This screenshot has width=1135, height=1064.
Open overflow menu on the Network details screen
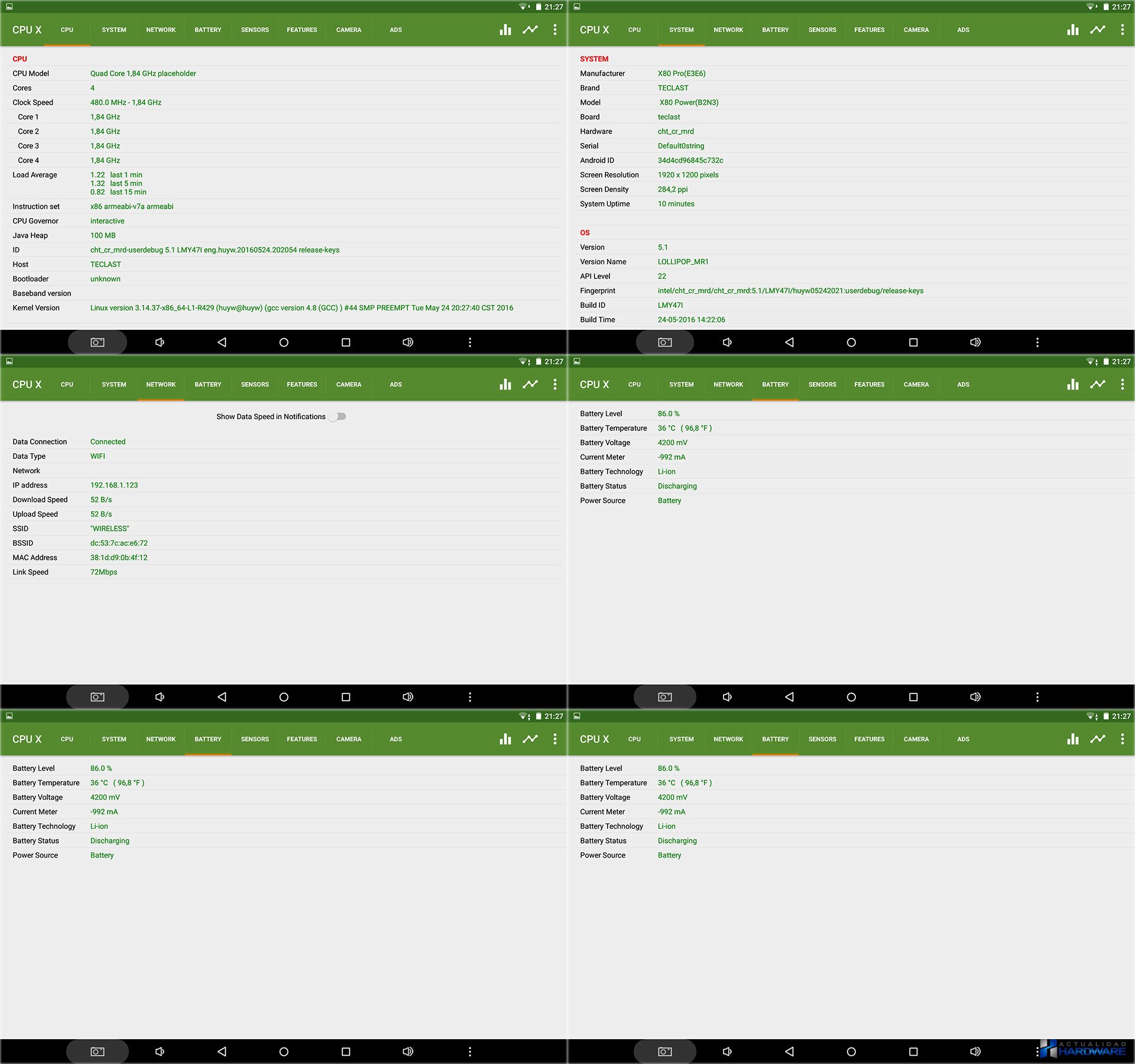554,384
